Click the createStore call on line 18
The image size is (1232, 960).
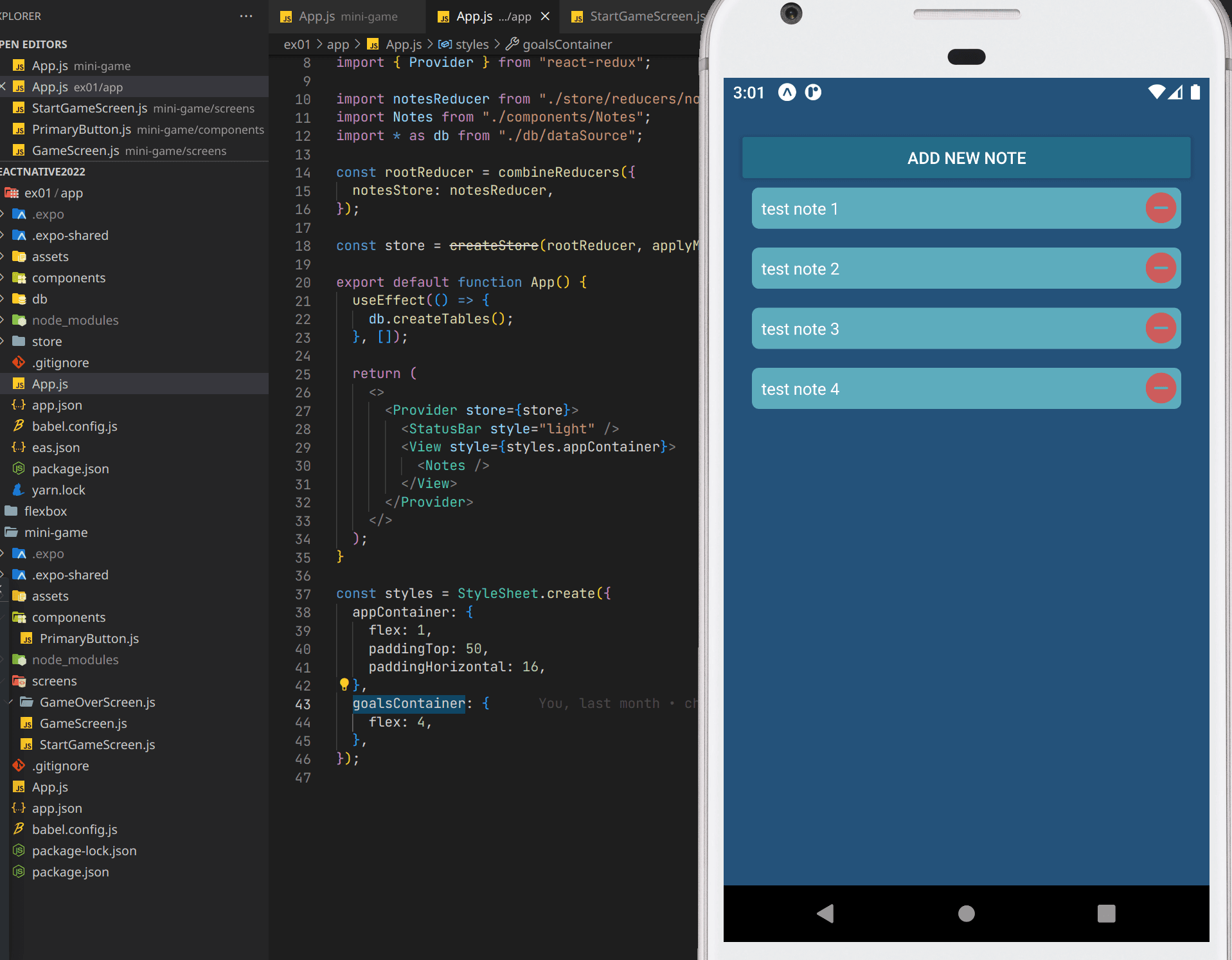click(x=494, y=246)
